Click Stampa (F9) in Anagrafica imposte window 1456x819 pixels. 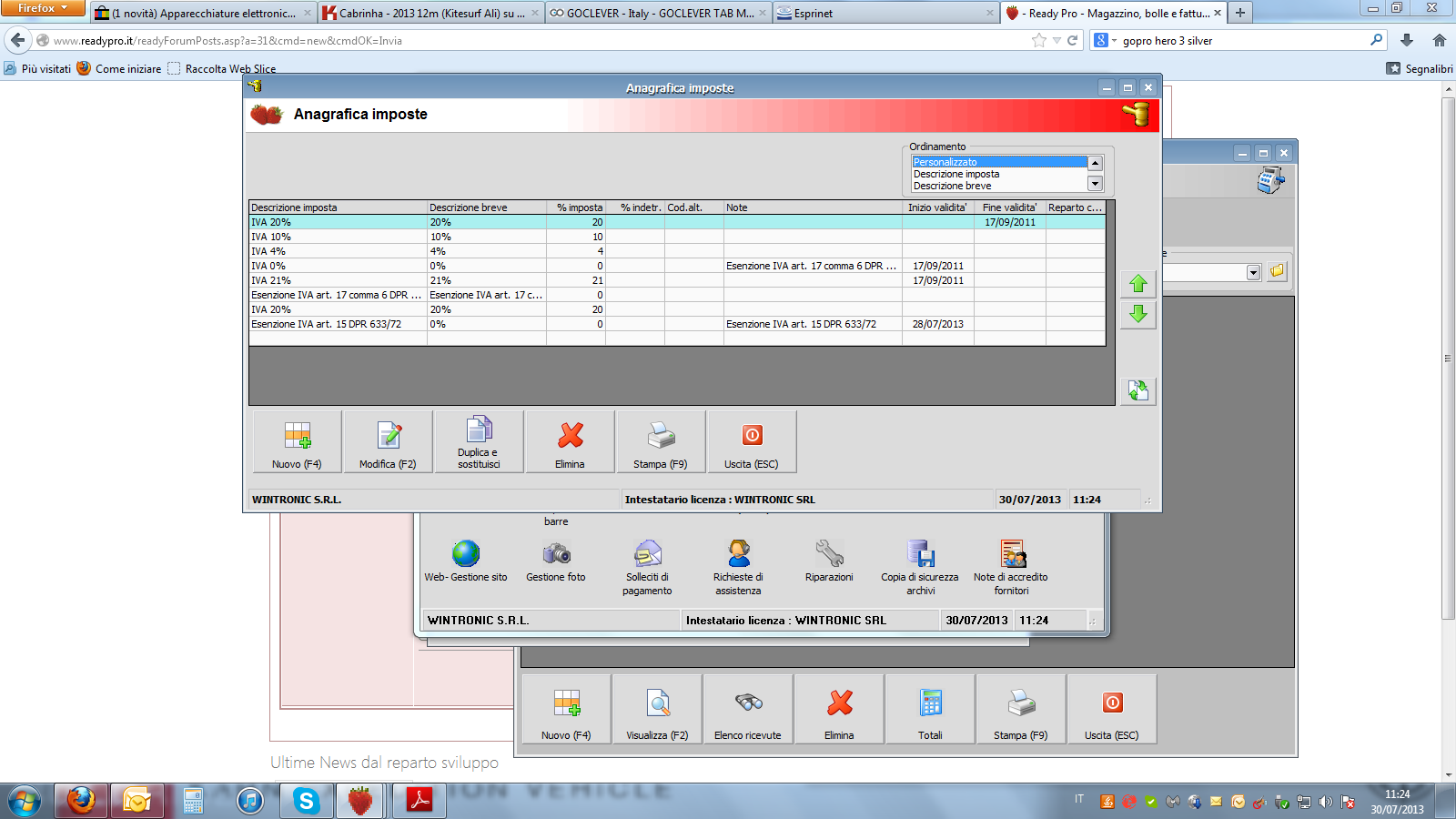[x=662, y=441]
